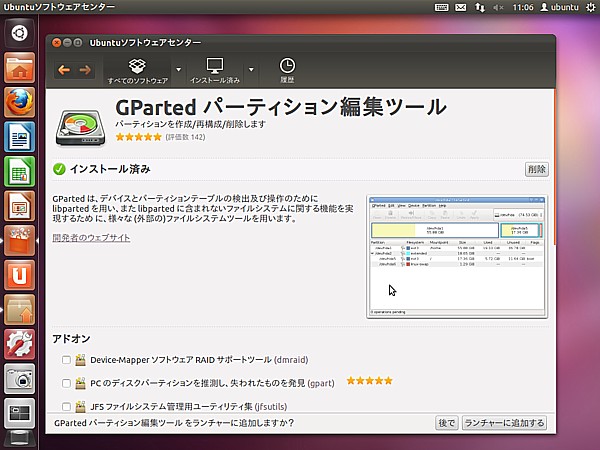Viewport: 600px width, 450px height.
Task: Go back with the left arrow button
Action: (64, 70)
